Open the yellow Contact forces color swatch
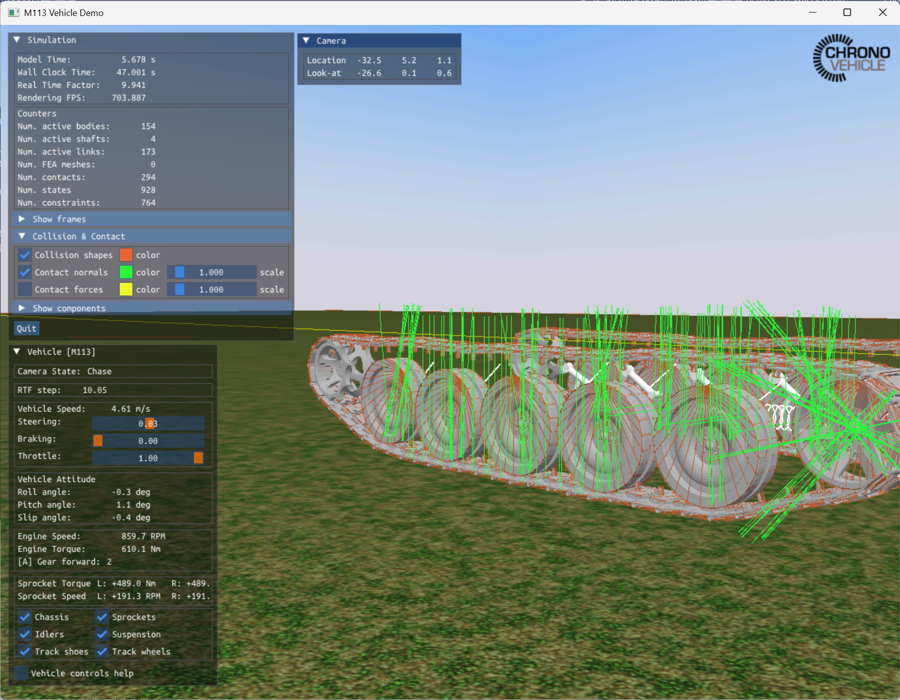This screenshot has width=900, height=700. pos(126,289)
